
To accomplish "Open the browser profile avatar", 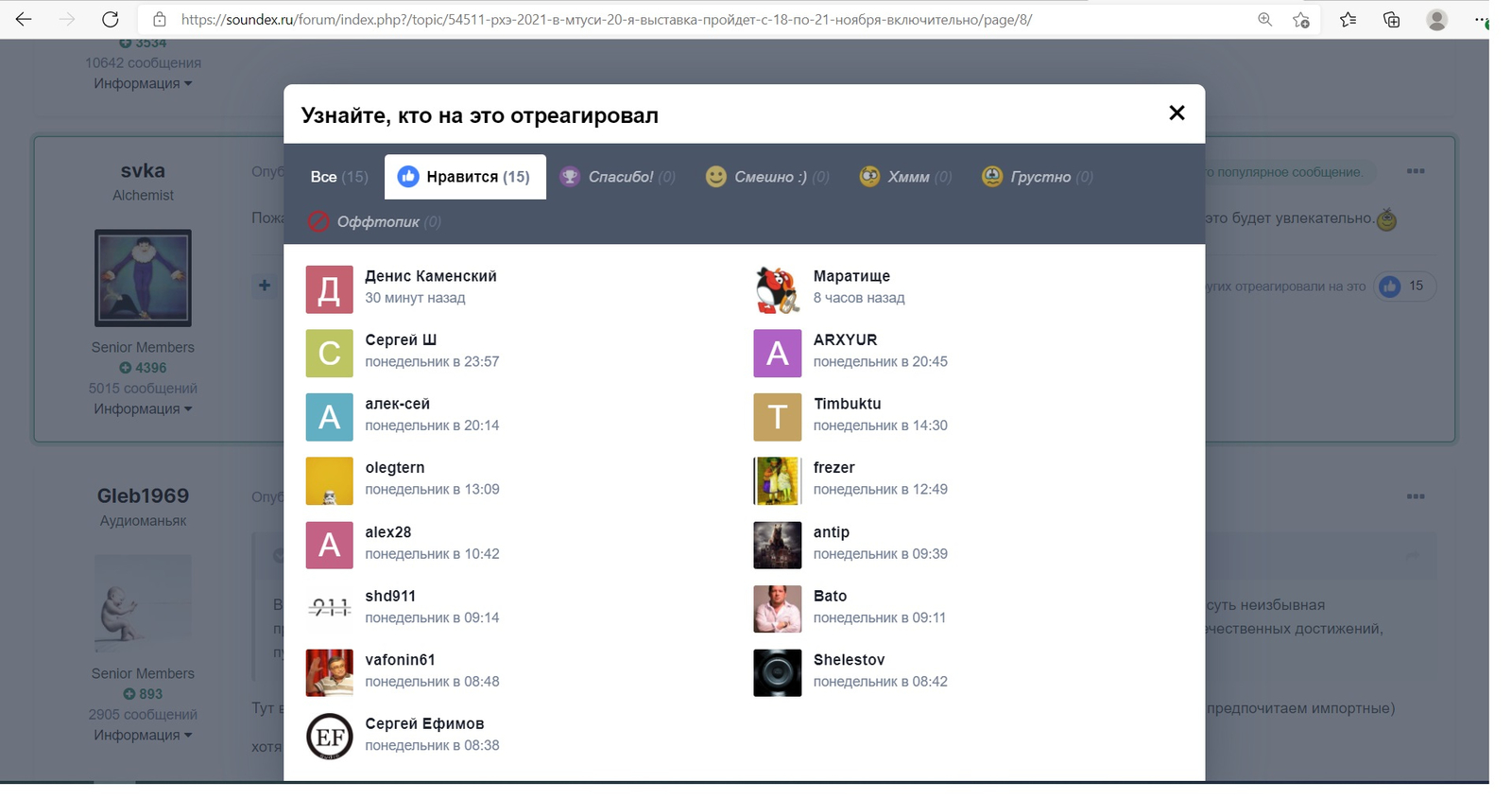I will [1436, 19].
